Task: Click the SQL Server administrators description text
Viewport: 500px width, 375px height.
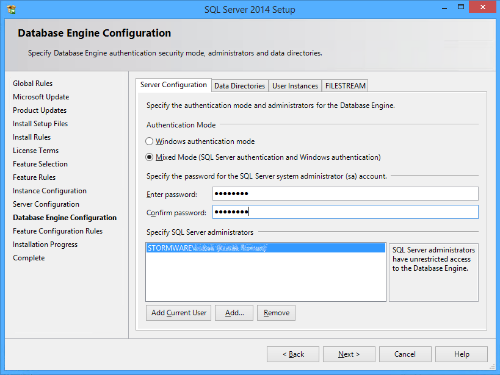Action: point(434,259)
